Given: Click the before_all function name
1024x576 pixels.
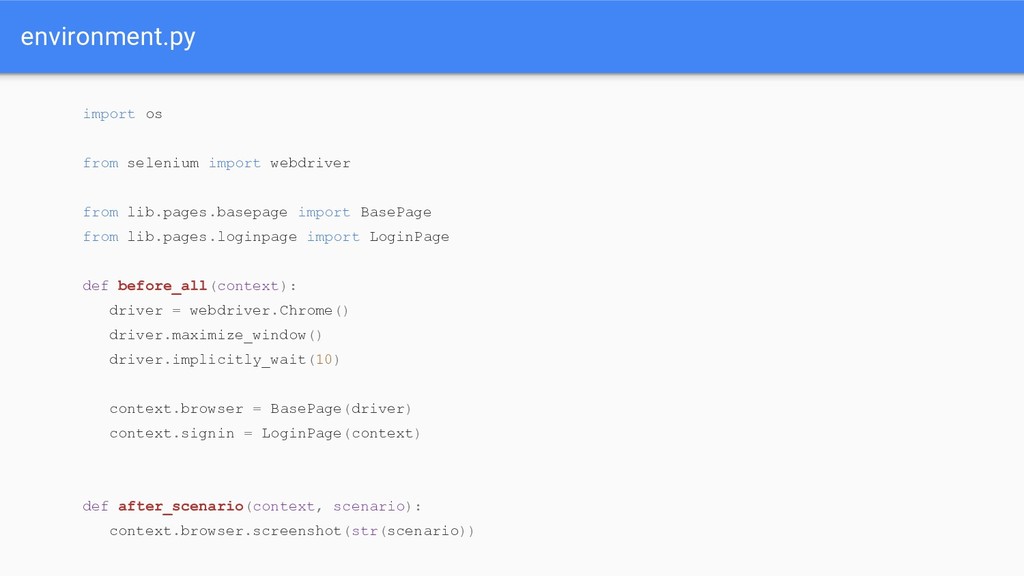Looking at the screenshot, I should point(162,286).
